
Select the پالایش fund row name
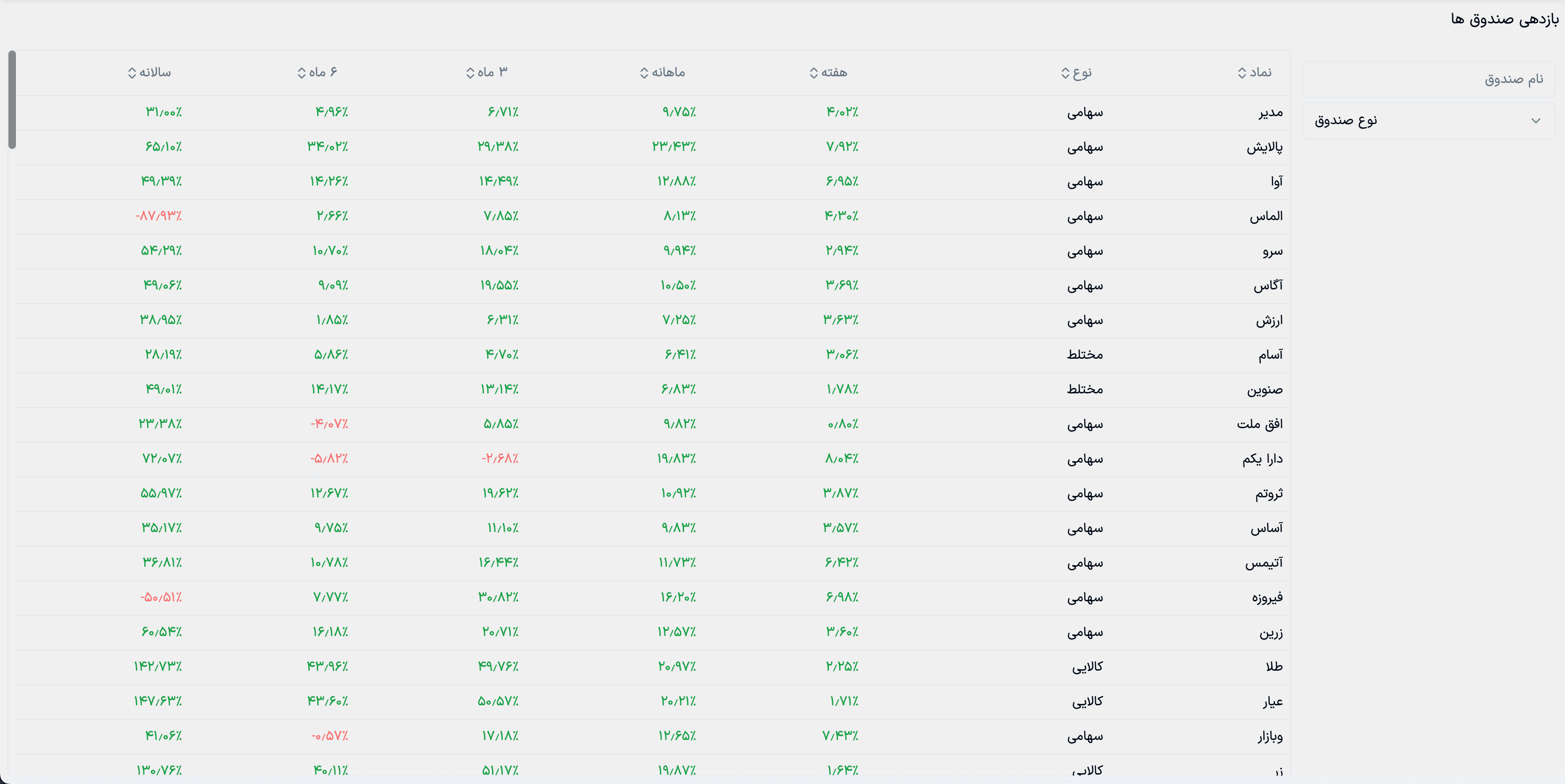coord(1264,147)
